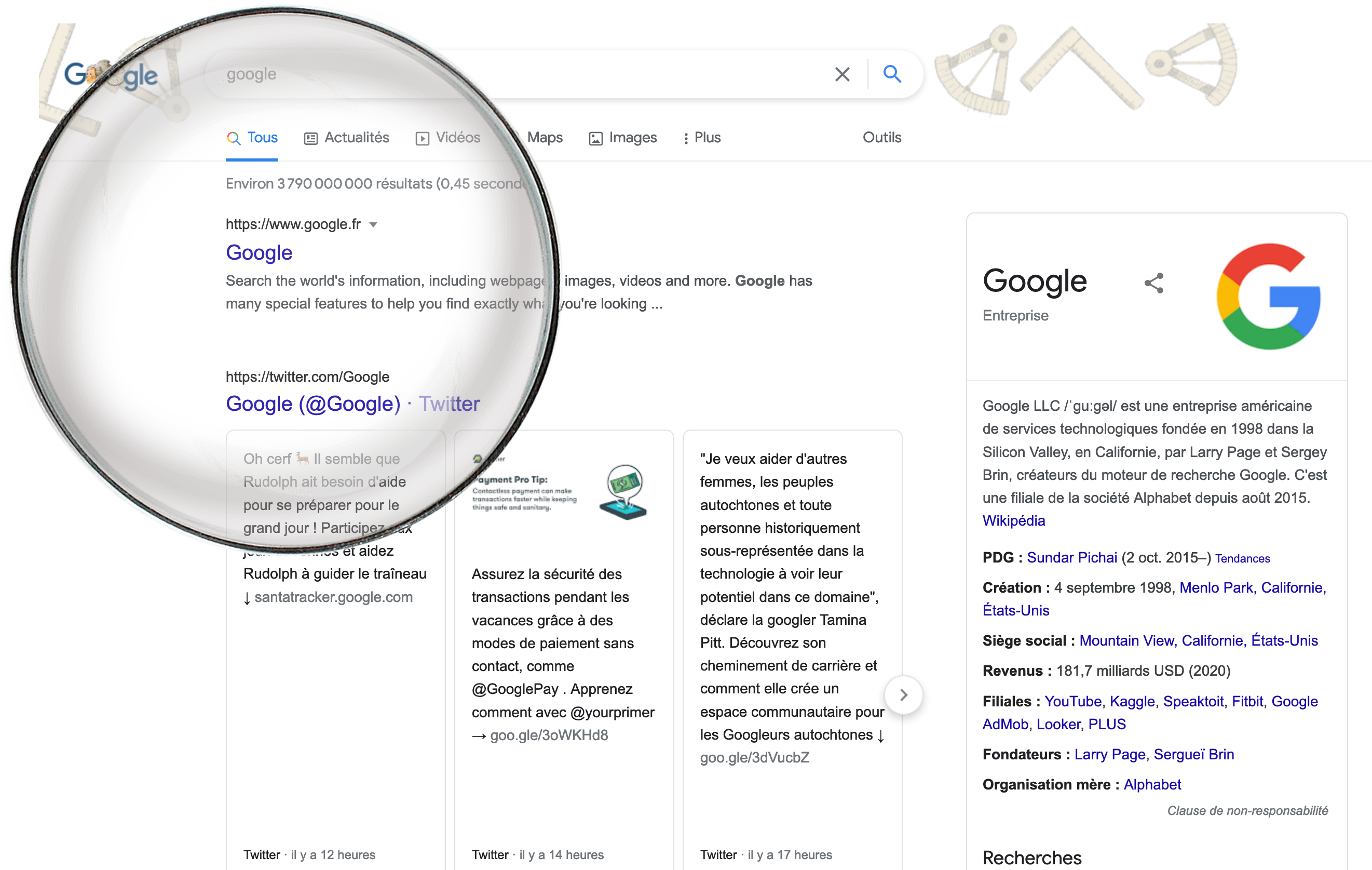Open the Looker subsidiary link
This screenshot has height=870, width=1372.
(1058, 724)
